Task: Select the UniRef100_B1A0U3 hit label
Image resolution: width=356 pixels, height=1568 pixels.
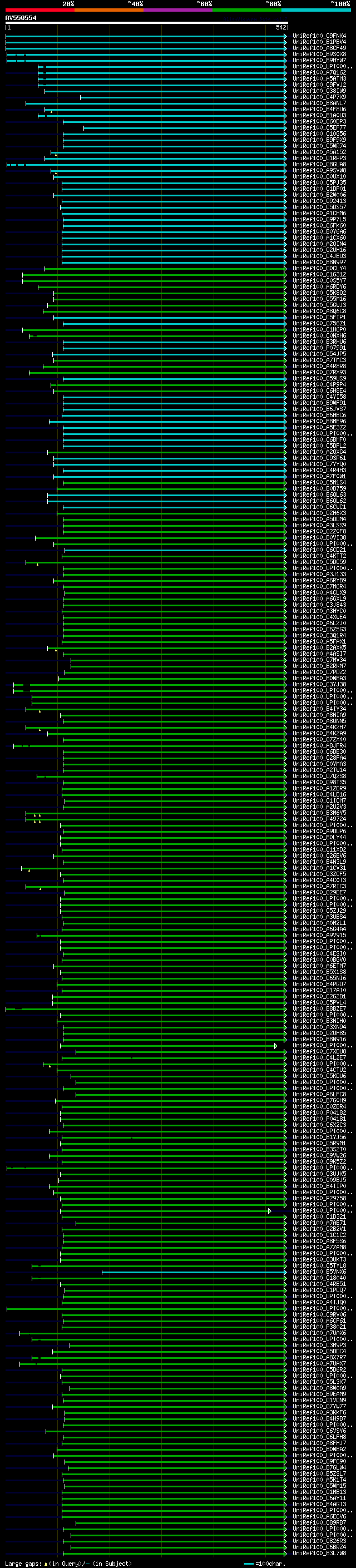Action: 319,116
